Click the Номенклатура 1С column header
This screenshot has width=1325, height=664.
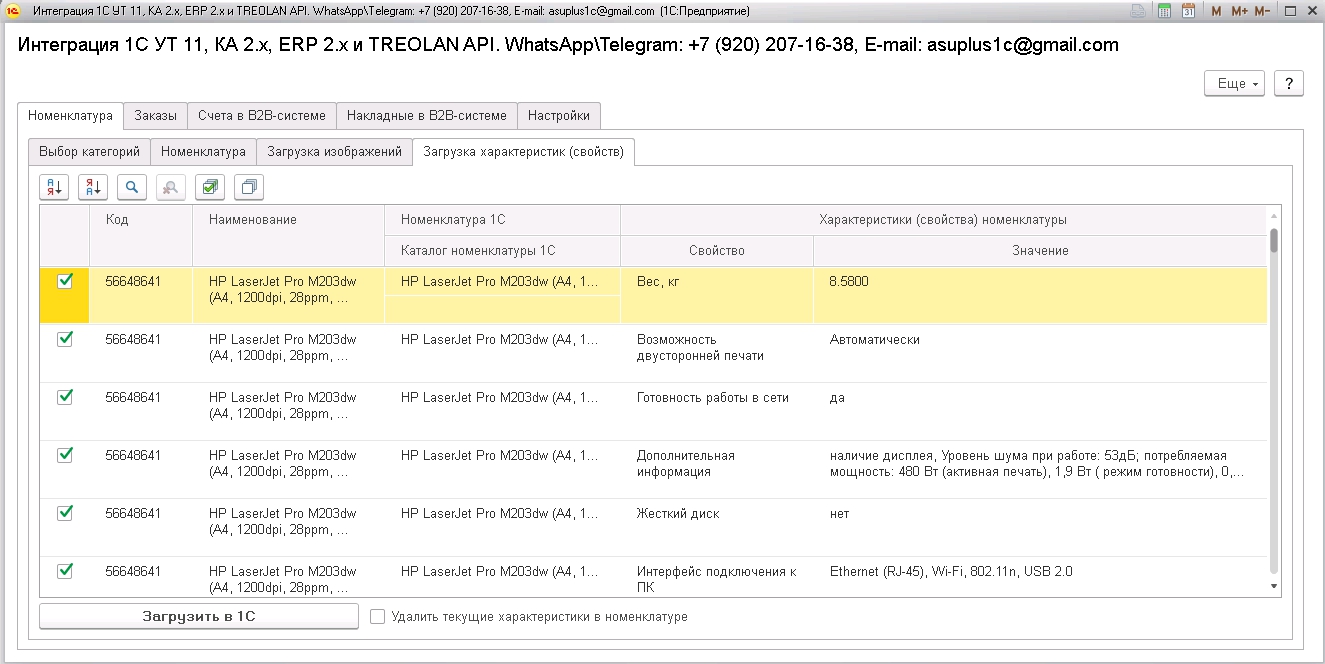coord(502,221)
